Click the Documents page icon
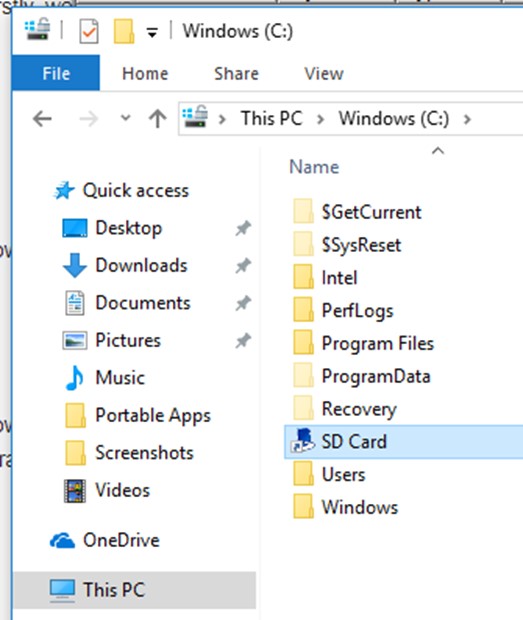This screenshot has height=620, width=523. (75, 303)
